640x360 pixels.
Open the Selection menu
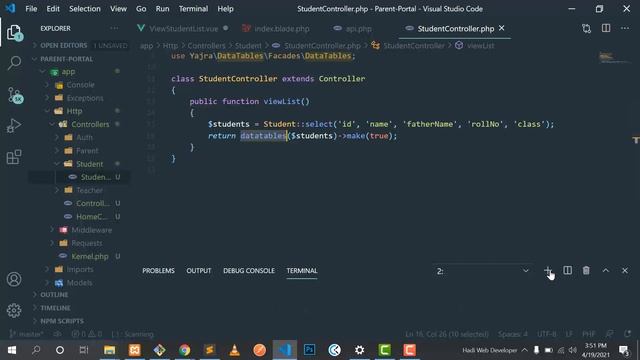(x=85, y=9)
